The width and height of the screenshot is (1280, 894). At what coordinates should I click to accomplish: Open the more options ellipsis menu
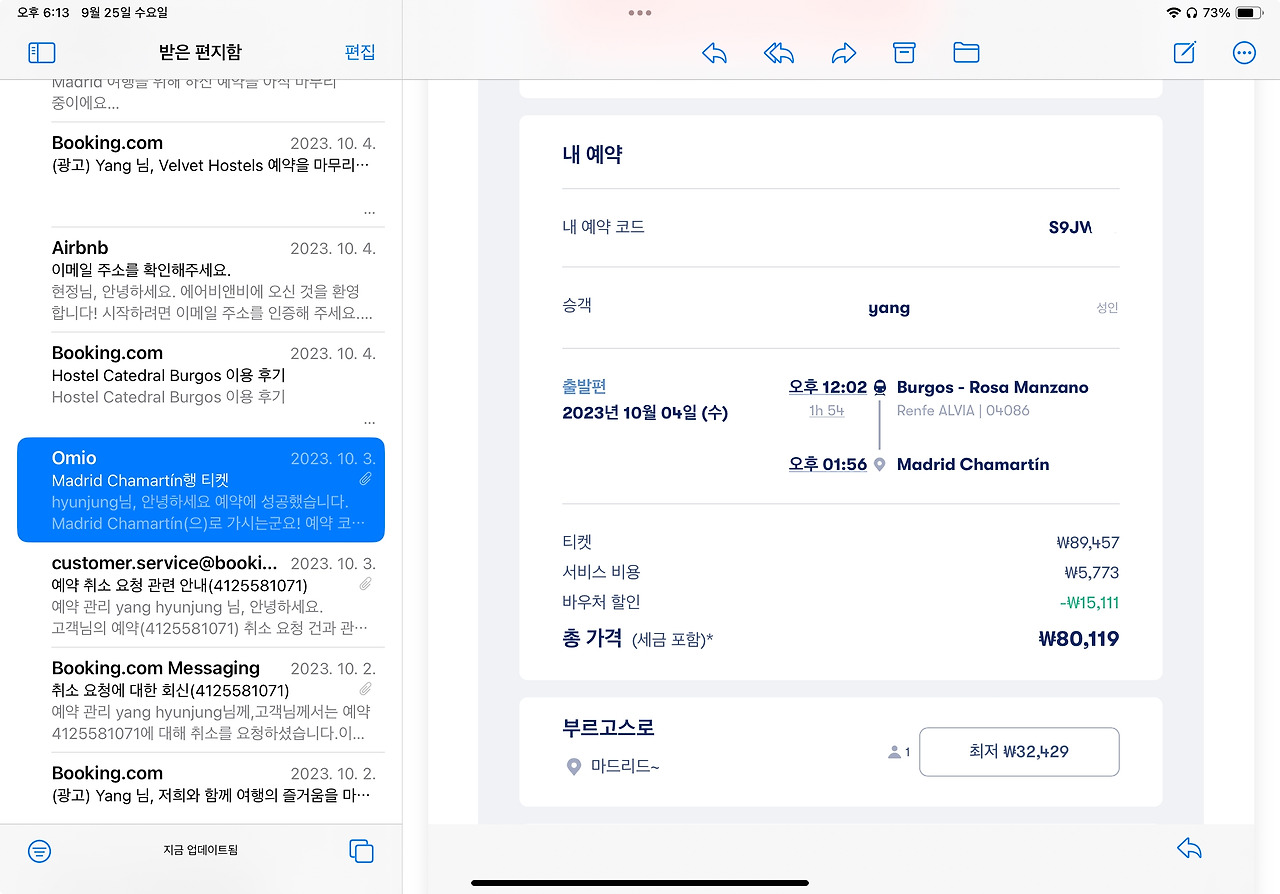tap(1245, 53)
